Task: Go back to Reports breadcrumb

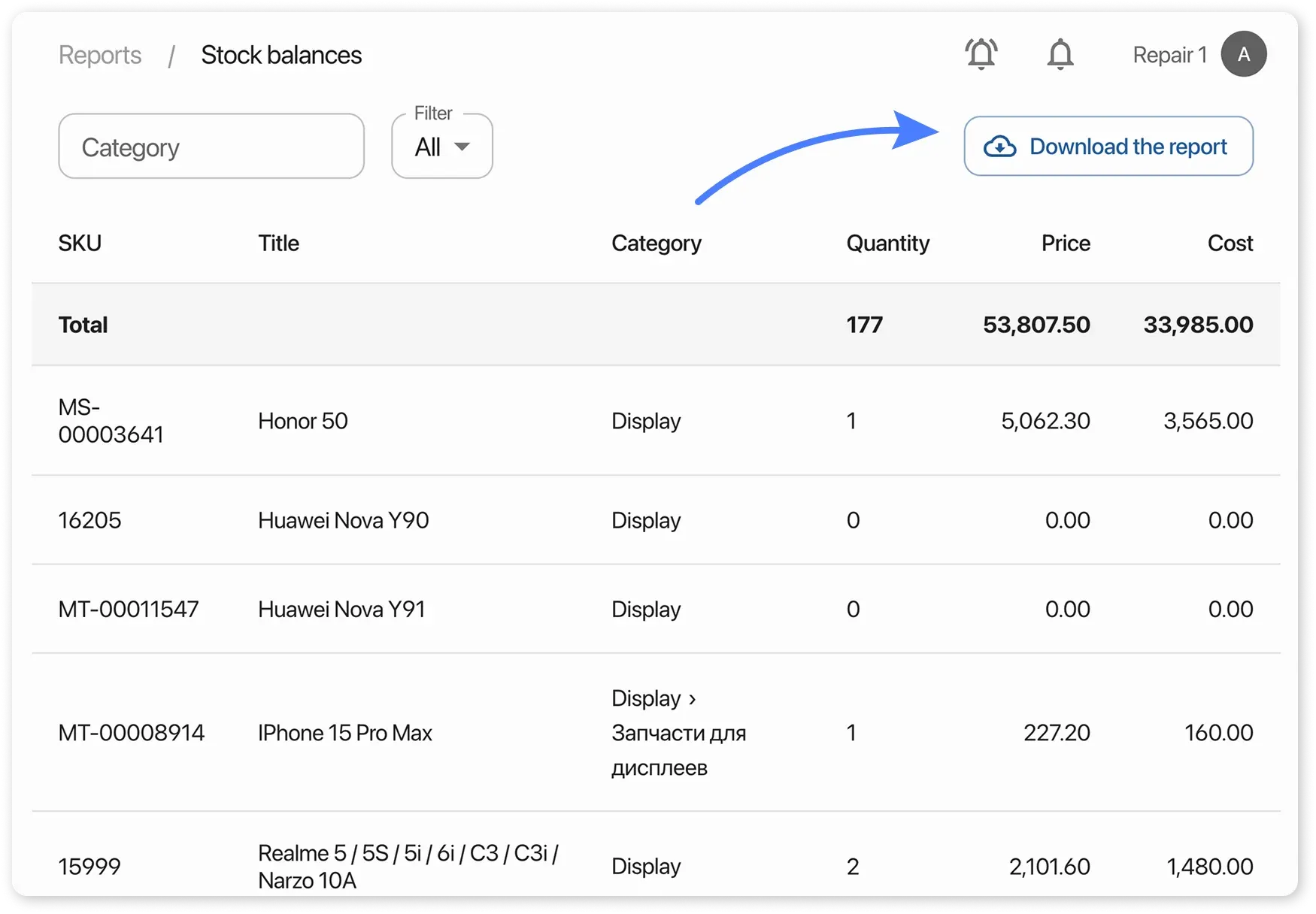Action: pyautogui.click(x=100, y=55)
